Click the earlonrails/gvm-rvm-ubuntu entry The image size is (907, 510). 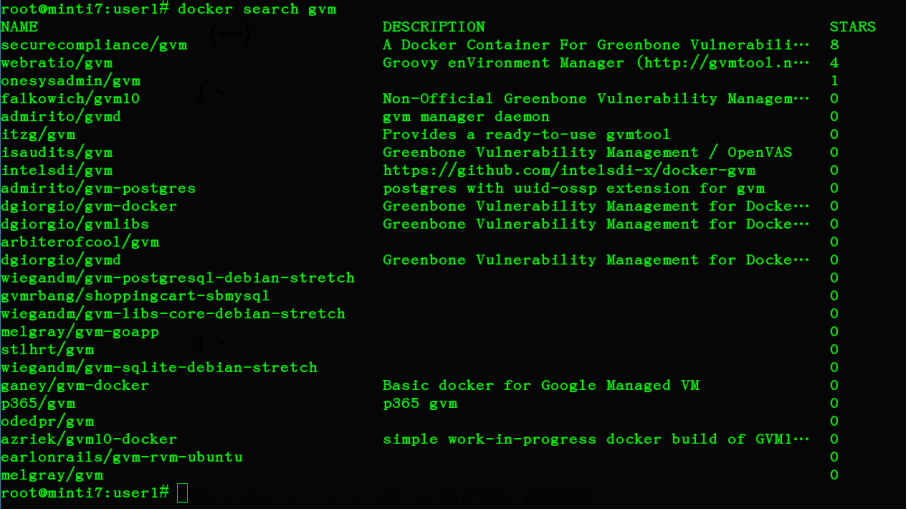(x=122, y=458)
